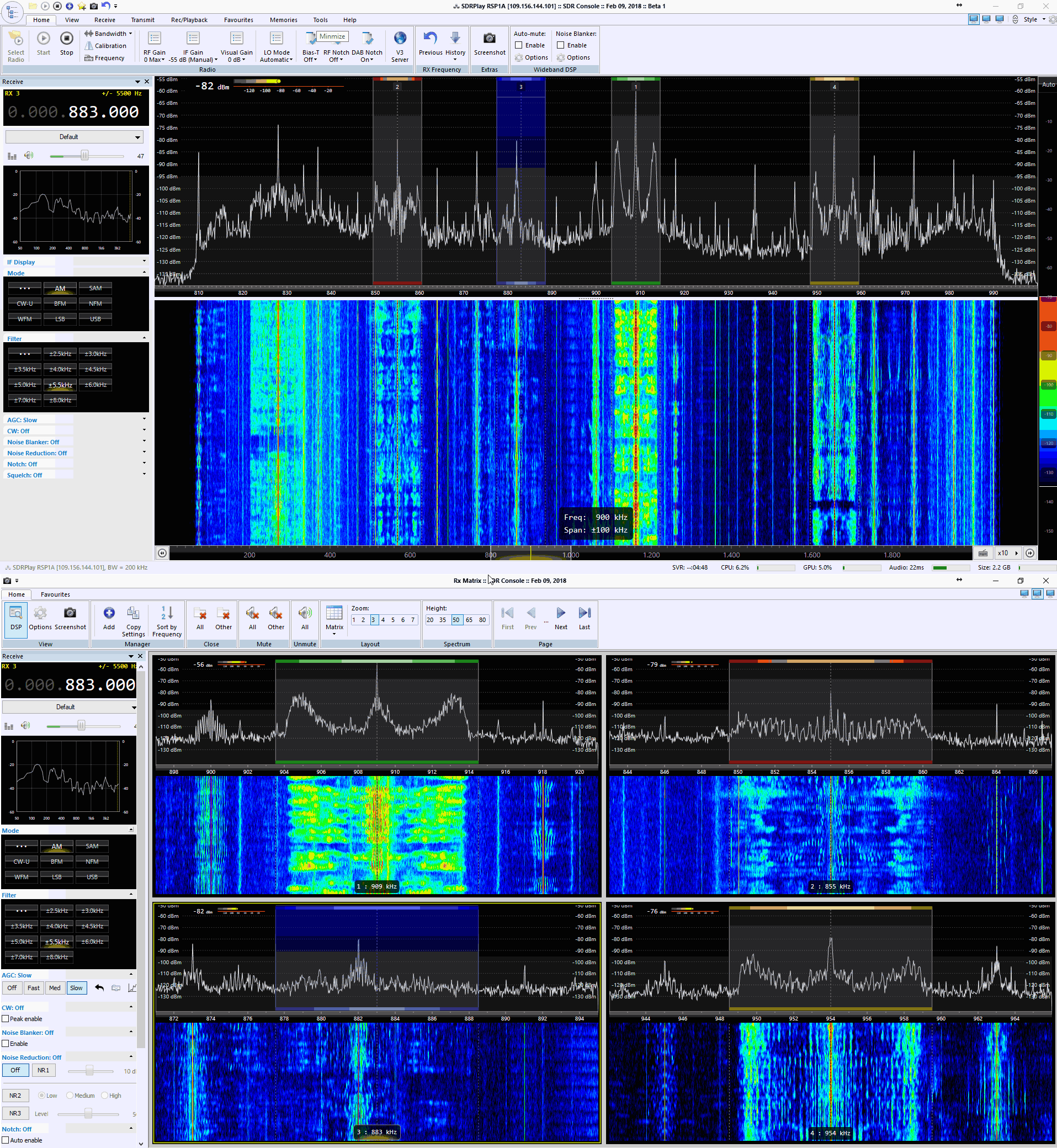Screen dimensions: 1057x1148
Task: Click the Screenshot camera in top ribbon
Action: click(x=489, y=39)
